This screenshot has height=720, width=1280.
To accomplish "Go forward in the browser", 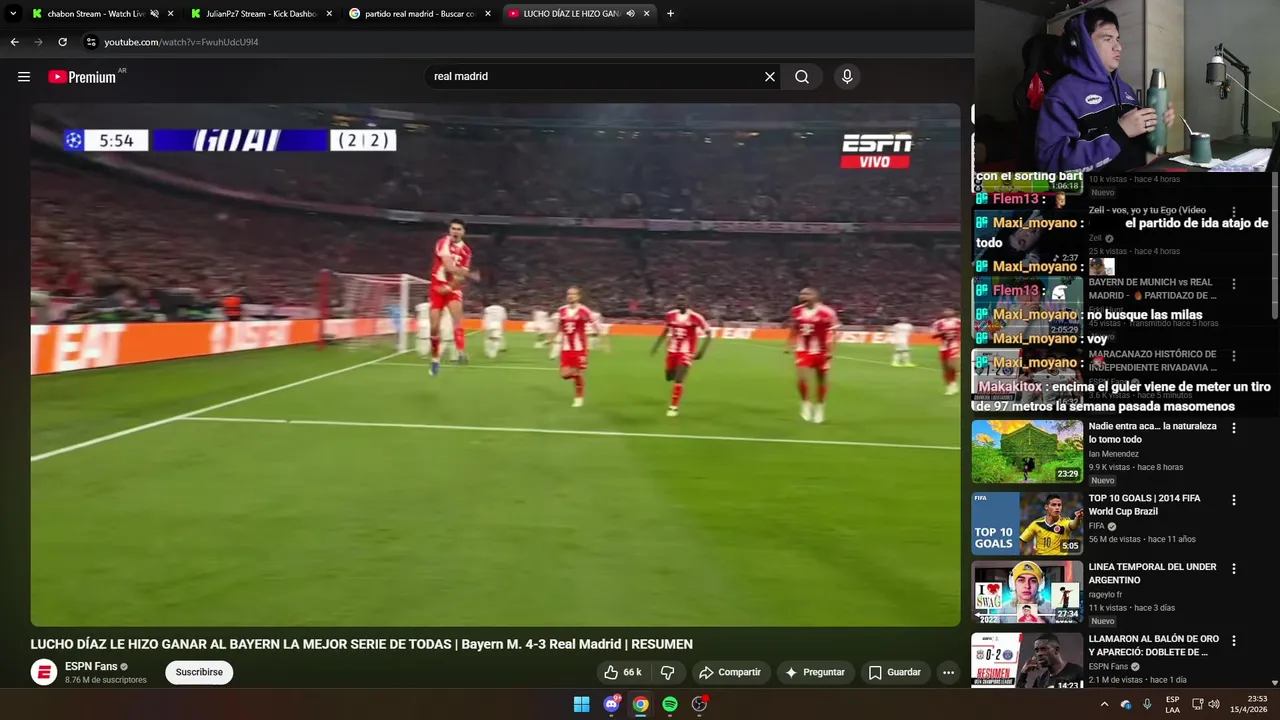I will [x=38, y=42].
